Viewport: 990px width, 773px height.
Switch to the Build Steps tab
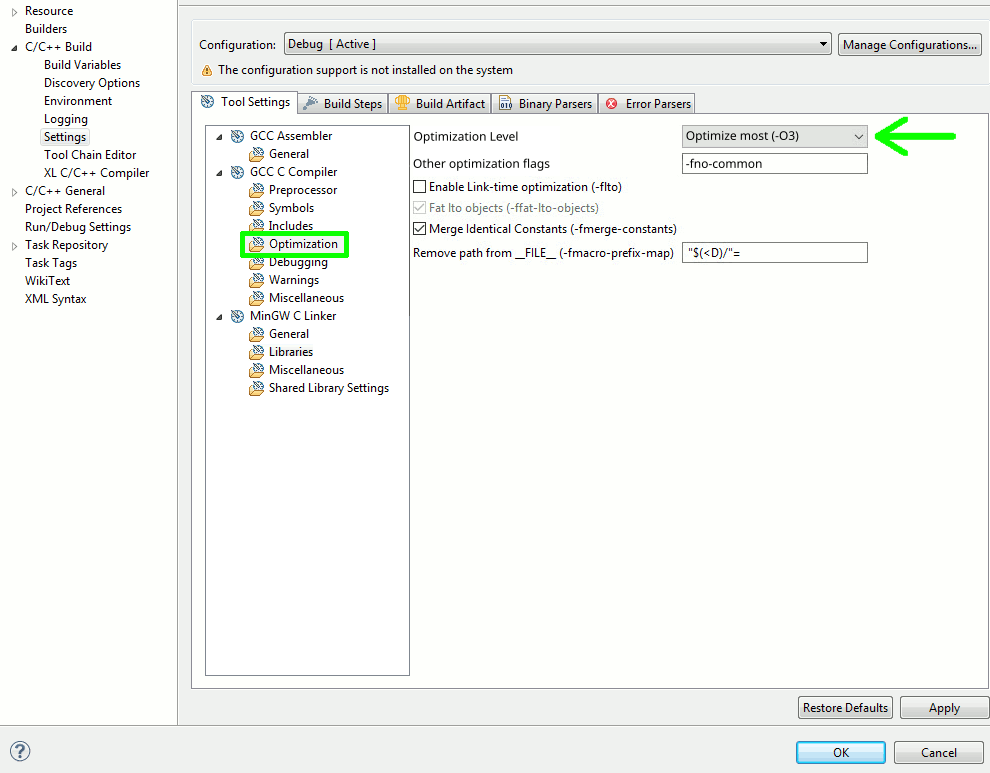coord(342,104)
